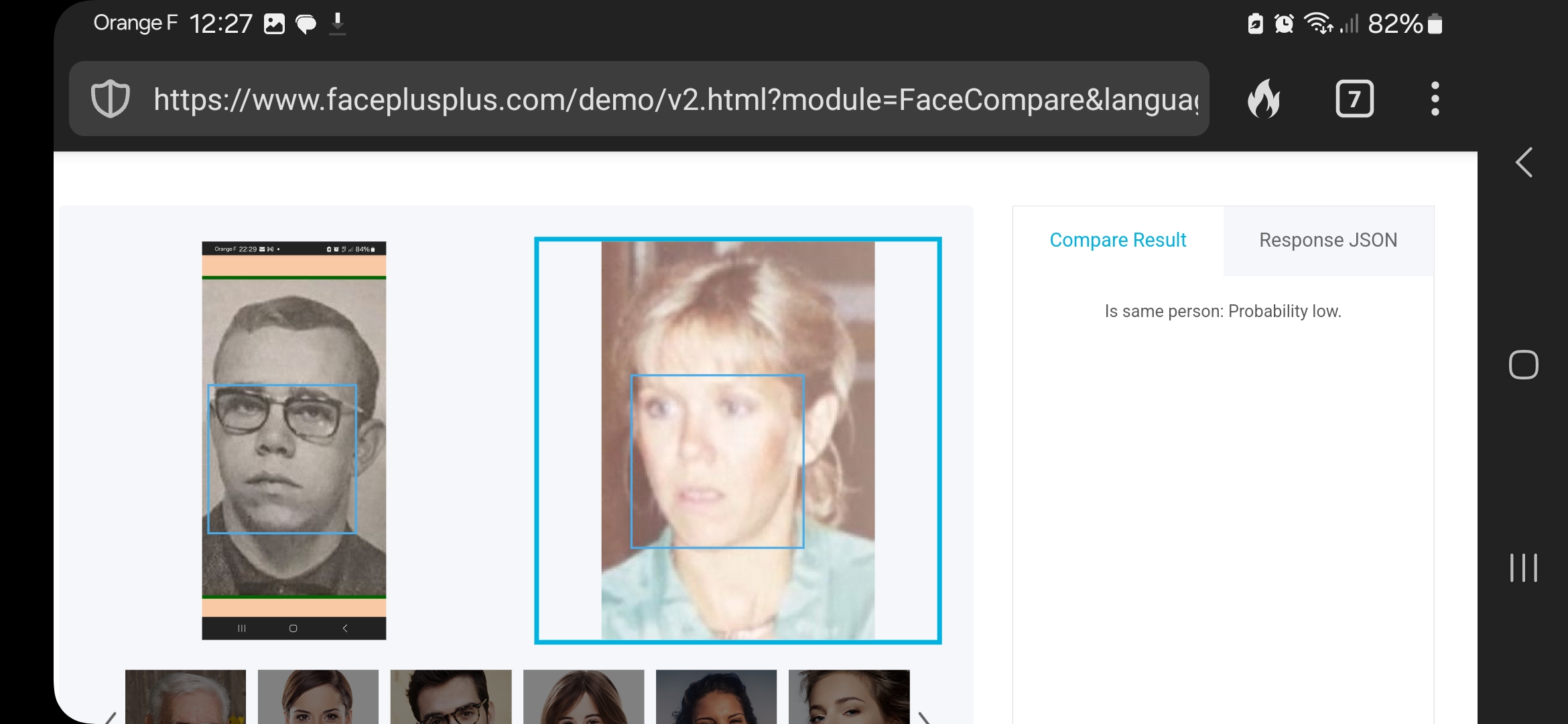Choose the first sample thumbnail, white-haired man

pos(186,697)
